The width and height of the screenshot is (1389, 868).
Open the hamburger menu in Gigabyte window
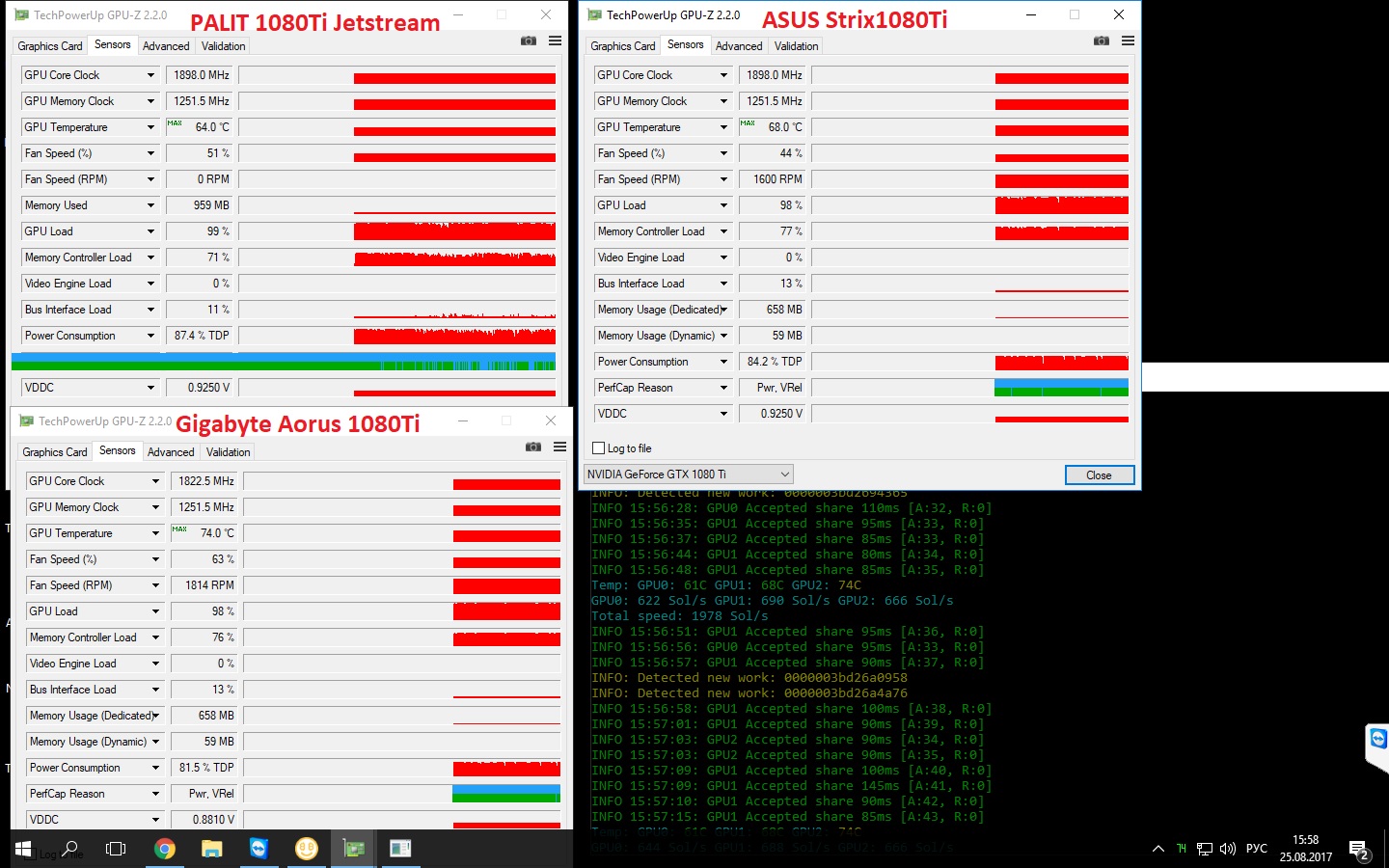559,447
